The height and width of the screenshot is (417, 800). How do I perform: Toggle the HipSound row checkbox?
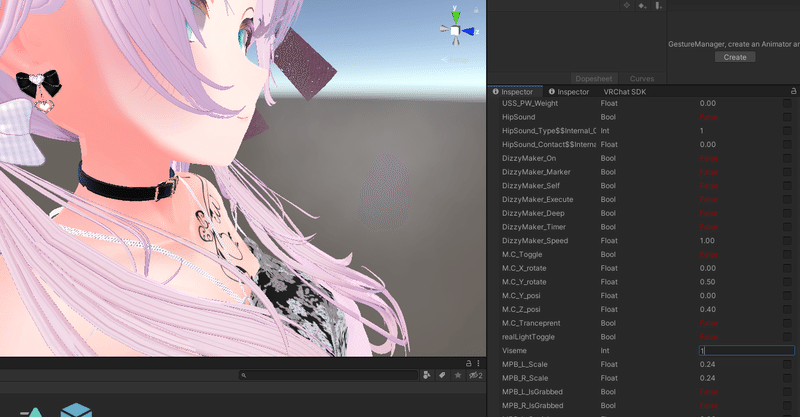[x=787, y=117]
